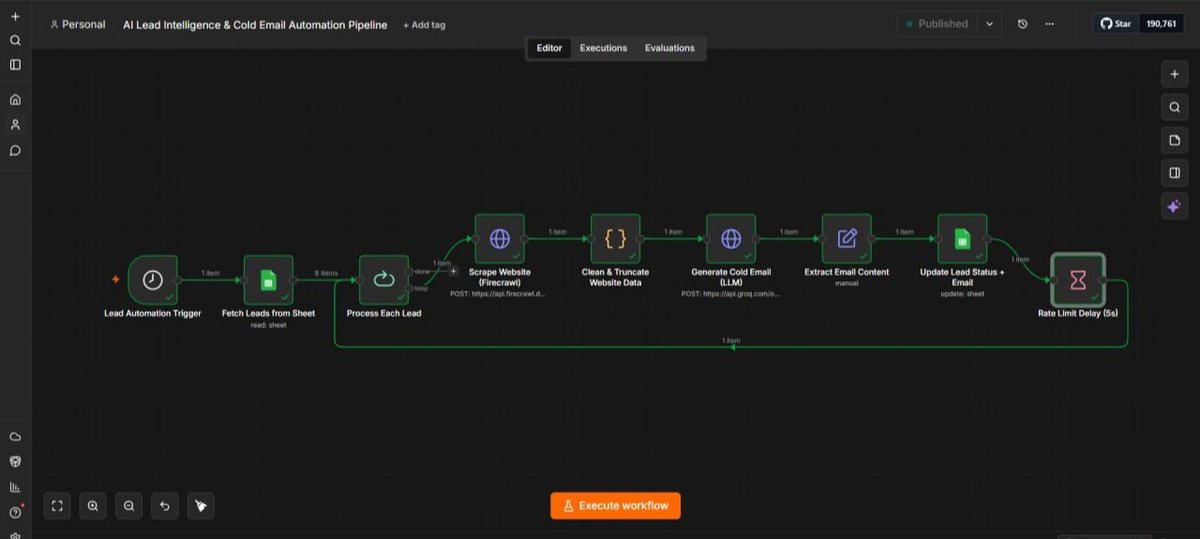The width and height of the screenshot is (1200, 539).
Task: Zoom in on the canvas
Action: tap(93, 506)
